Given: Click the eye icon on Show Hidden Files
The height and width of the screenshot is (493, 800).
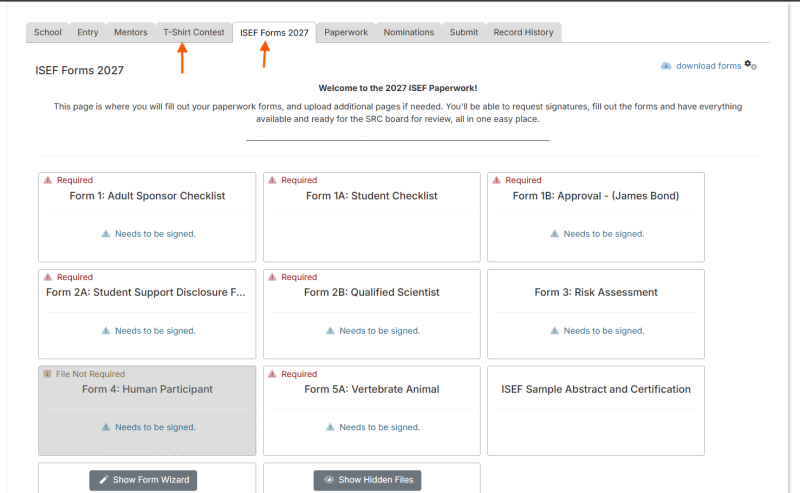Looking at the screenshot, I should pos(329,480).
